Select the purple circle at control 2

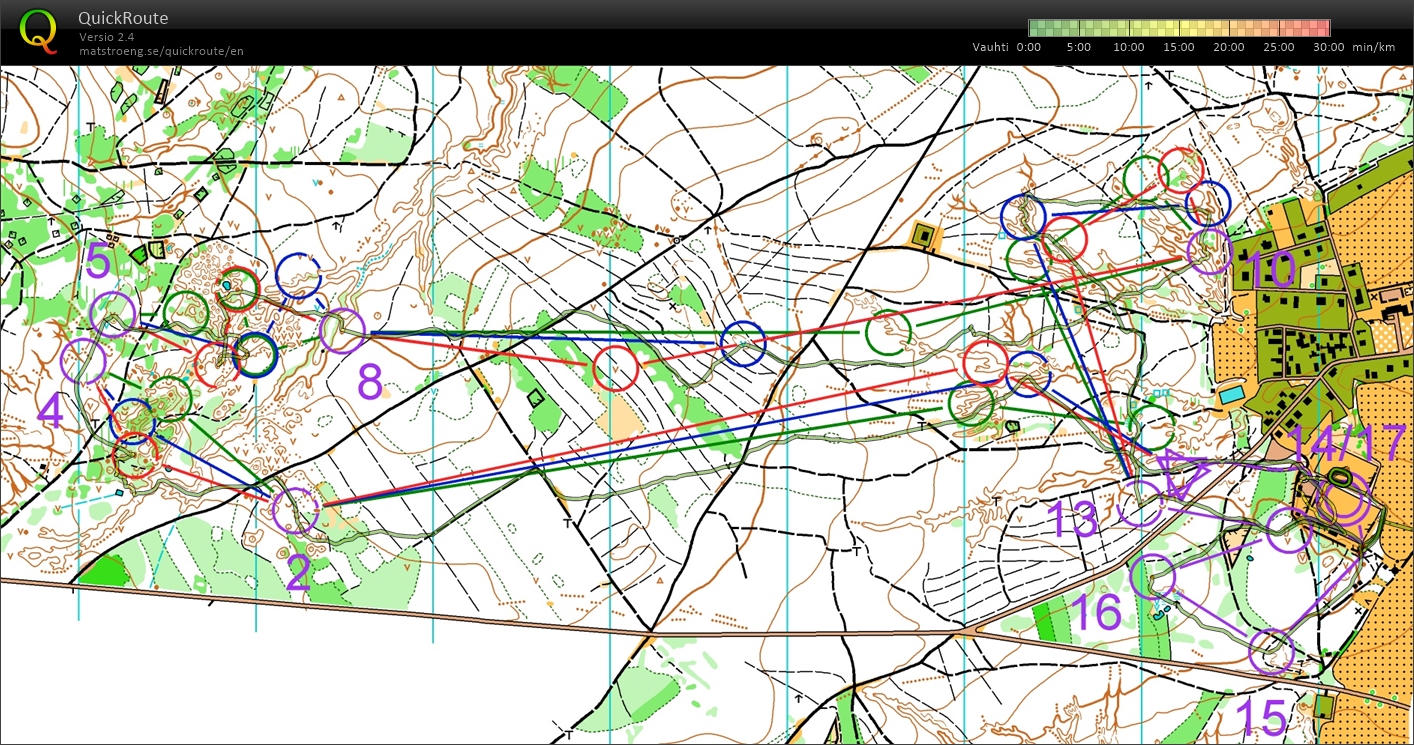click(x=295, y=511)
